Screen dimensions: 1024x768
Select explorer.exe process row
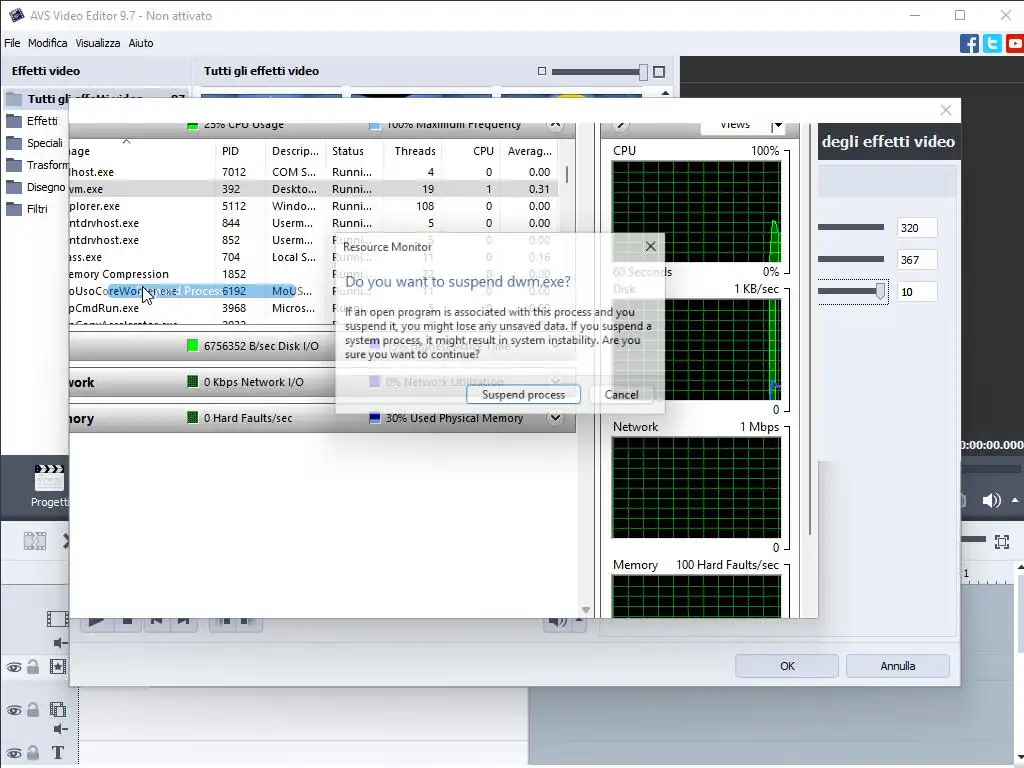[x=313, y=206]
